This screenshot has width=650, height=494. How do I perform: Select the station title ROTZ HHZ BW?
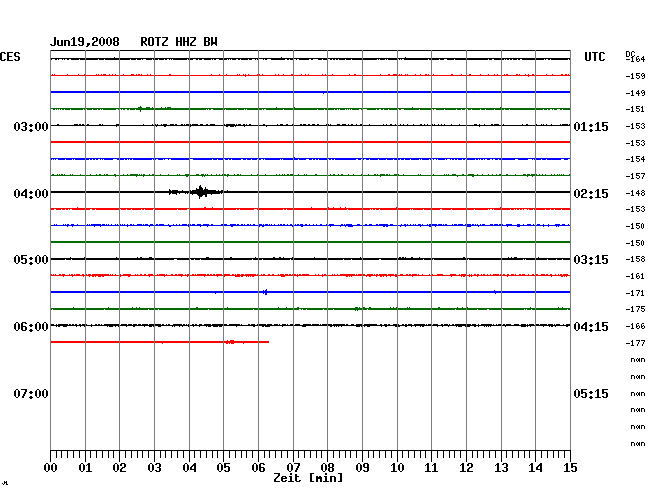click(x=179, y=42)
